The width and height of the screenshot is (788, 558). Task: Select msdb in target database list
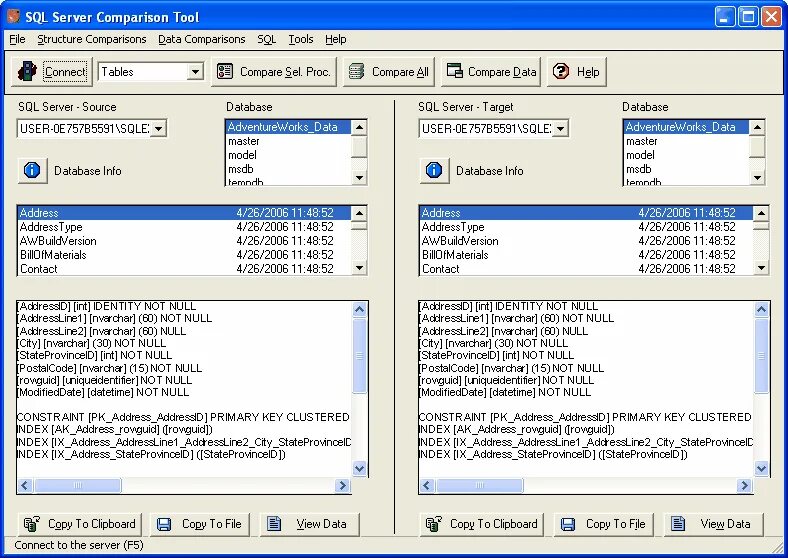coord(686,169)
